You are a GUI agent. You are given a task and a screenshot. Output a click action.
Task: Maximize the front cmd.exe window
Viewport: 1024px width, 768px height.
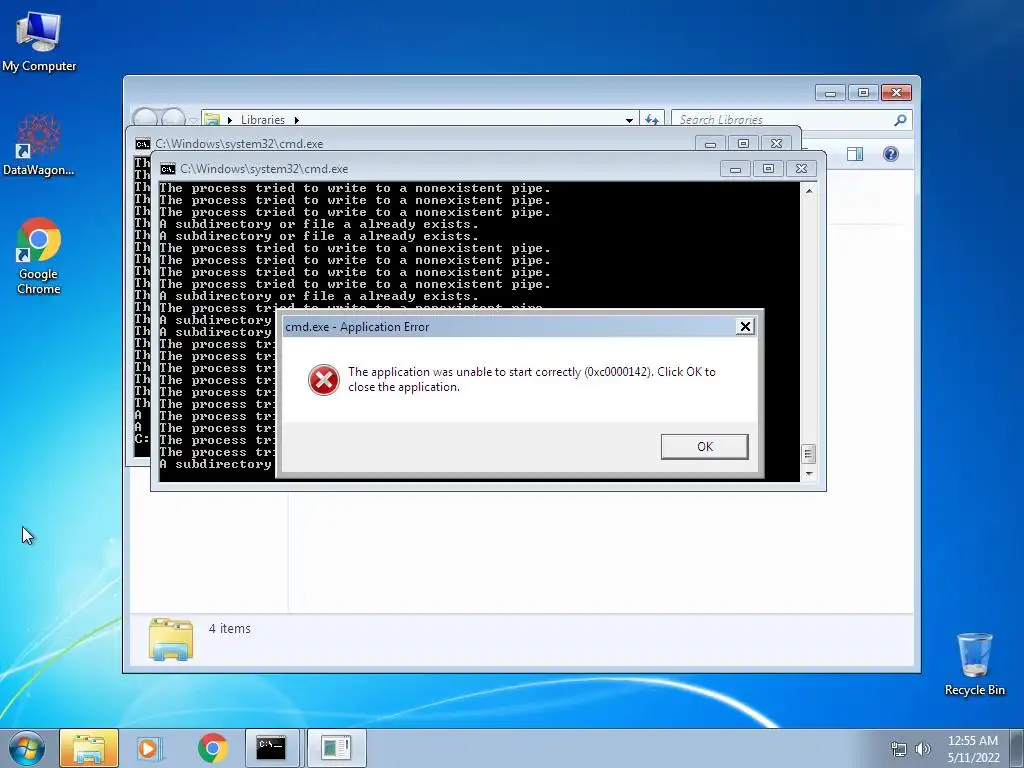pos(768,169)
